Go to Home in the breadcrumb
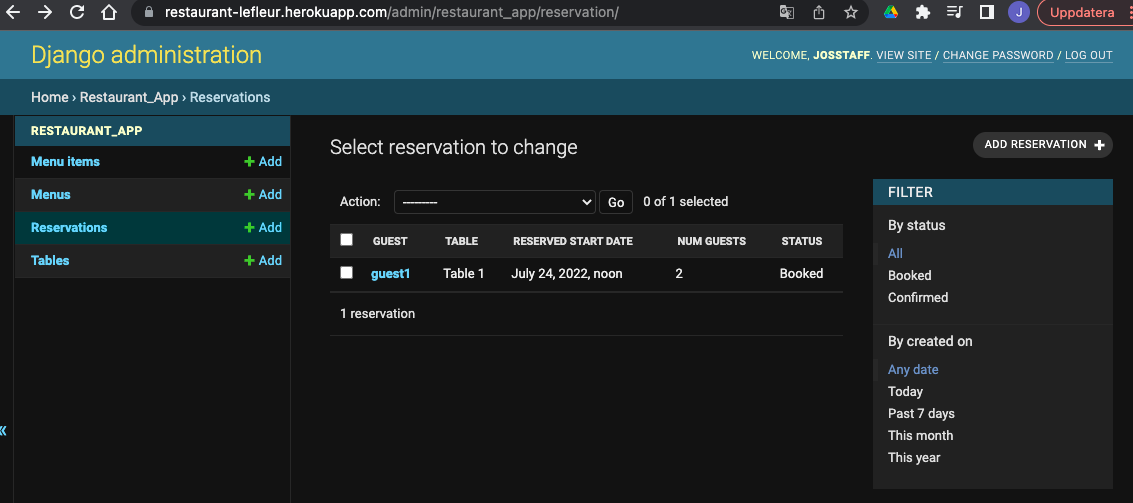 pos(49,97)
